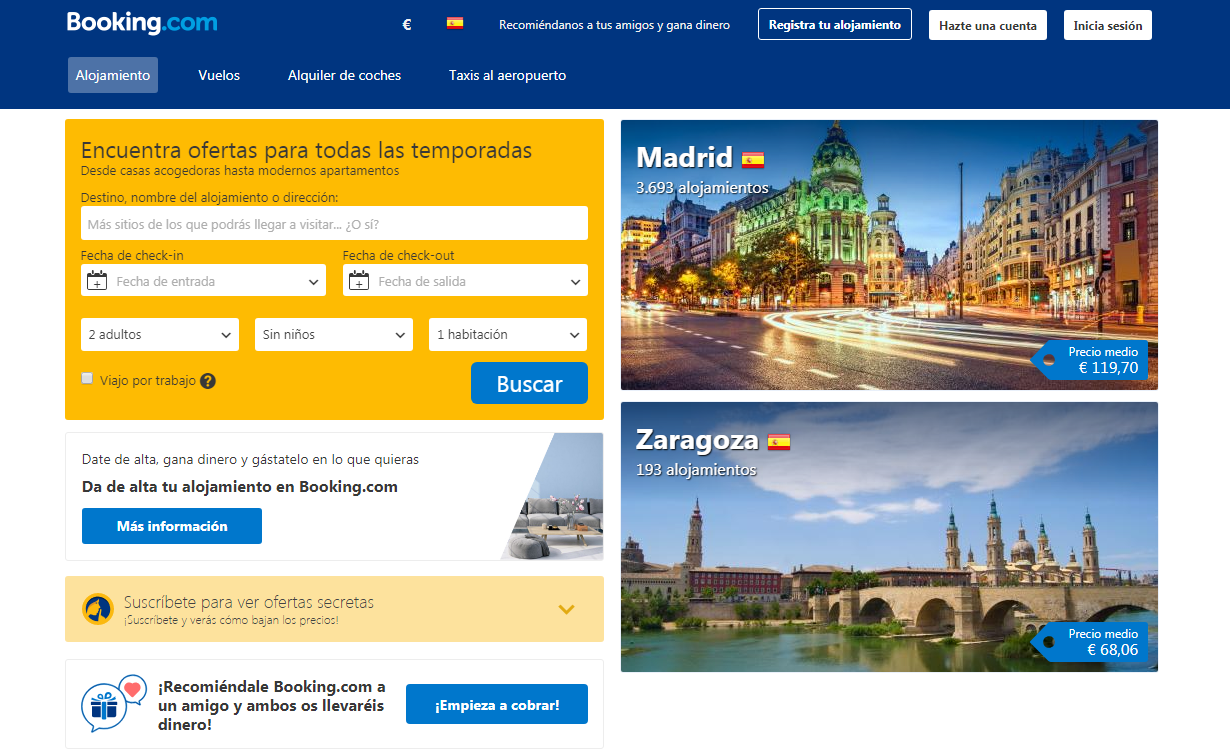Click the Más información button
The height and width of the screenshot is (752, 1230).
tap(172, 526)
